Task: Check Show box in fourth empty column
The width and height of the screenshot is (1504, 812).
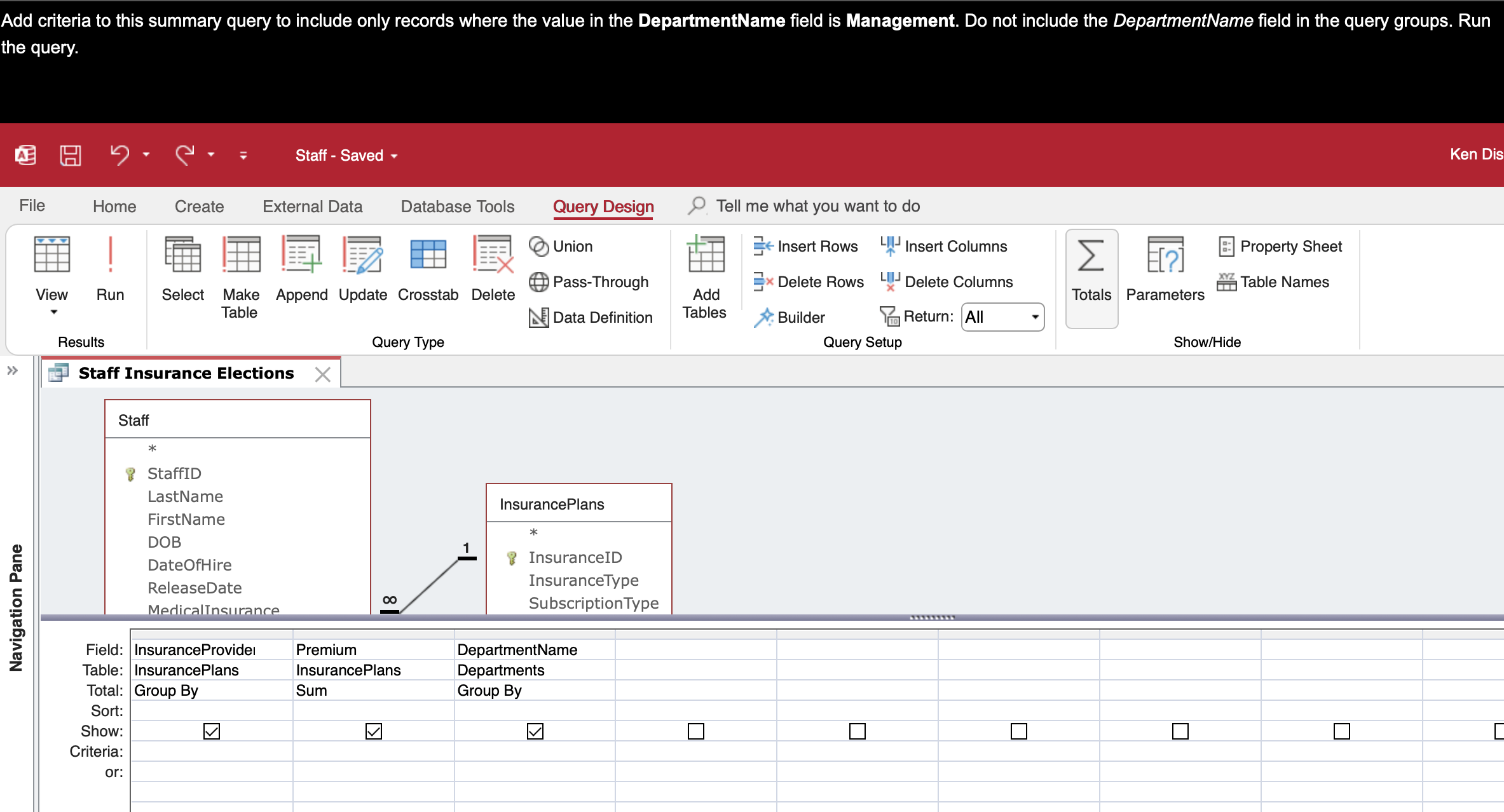Action: (x=696, y=731)
